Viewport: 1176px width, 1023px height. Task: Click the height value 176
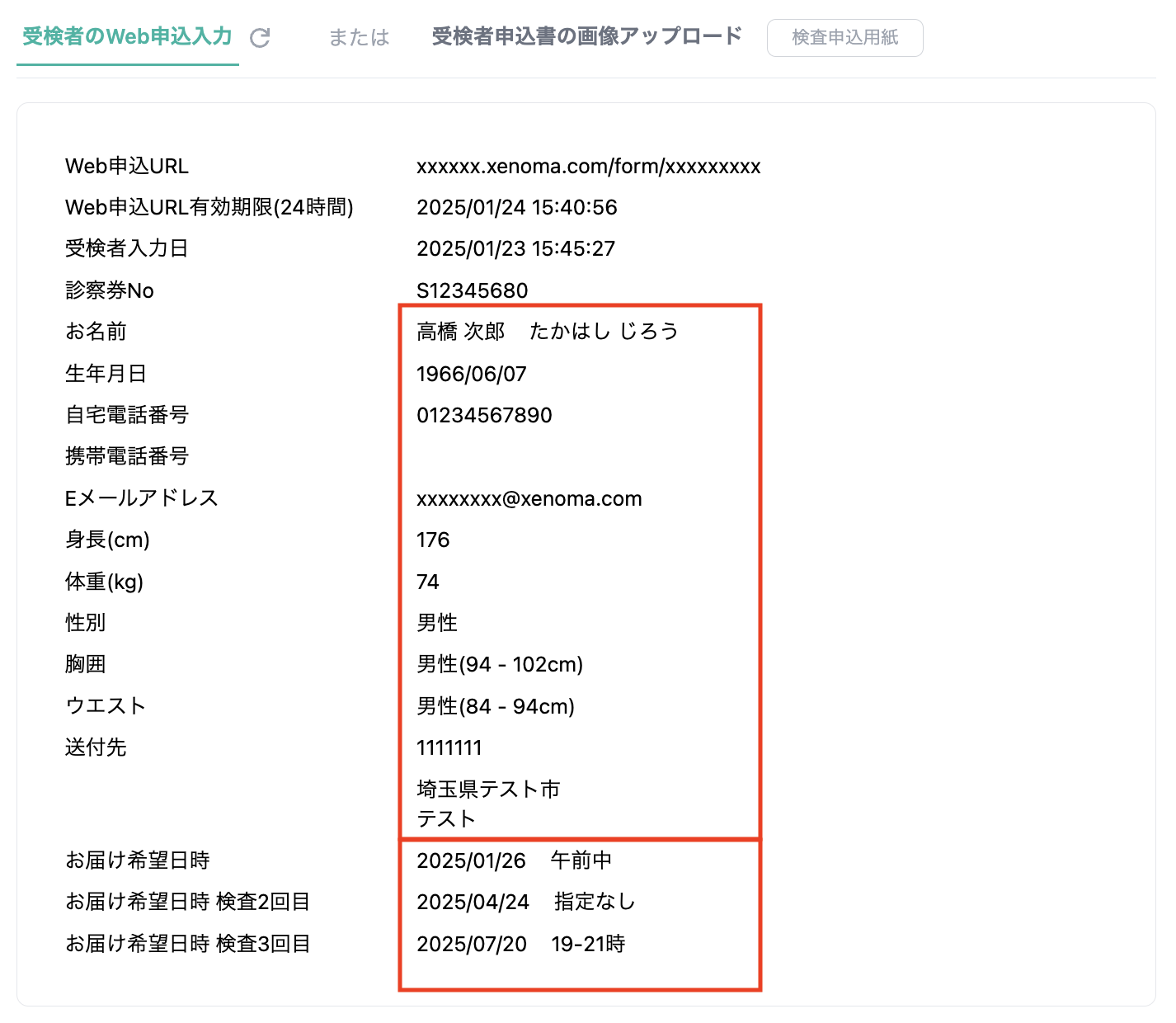[x=433, y=540]
